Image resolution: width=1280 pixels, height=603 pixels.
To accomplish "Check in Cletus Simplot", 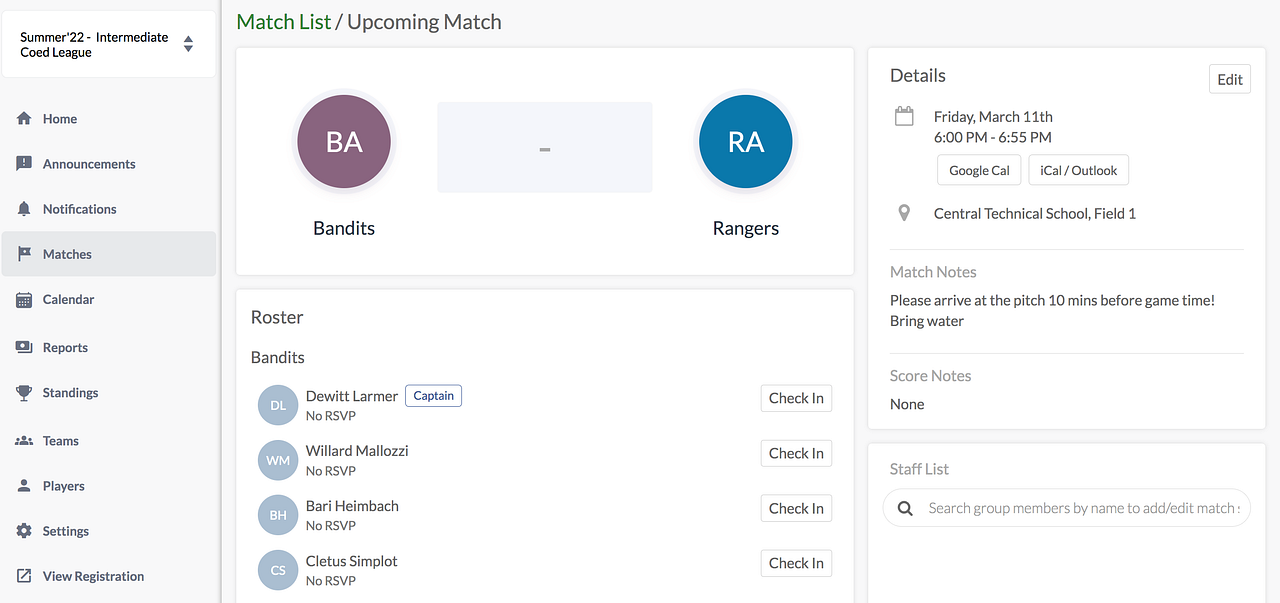I will pyautogui.click(x=795, y=563).
